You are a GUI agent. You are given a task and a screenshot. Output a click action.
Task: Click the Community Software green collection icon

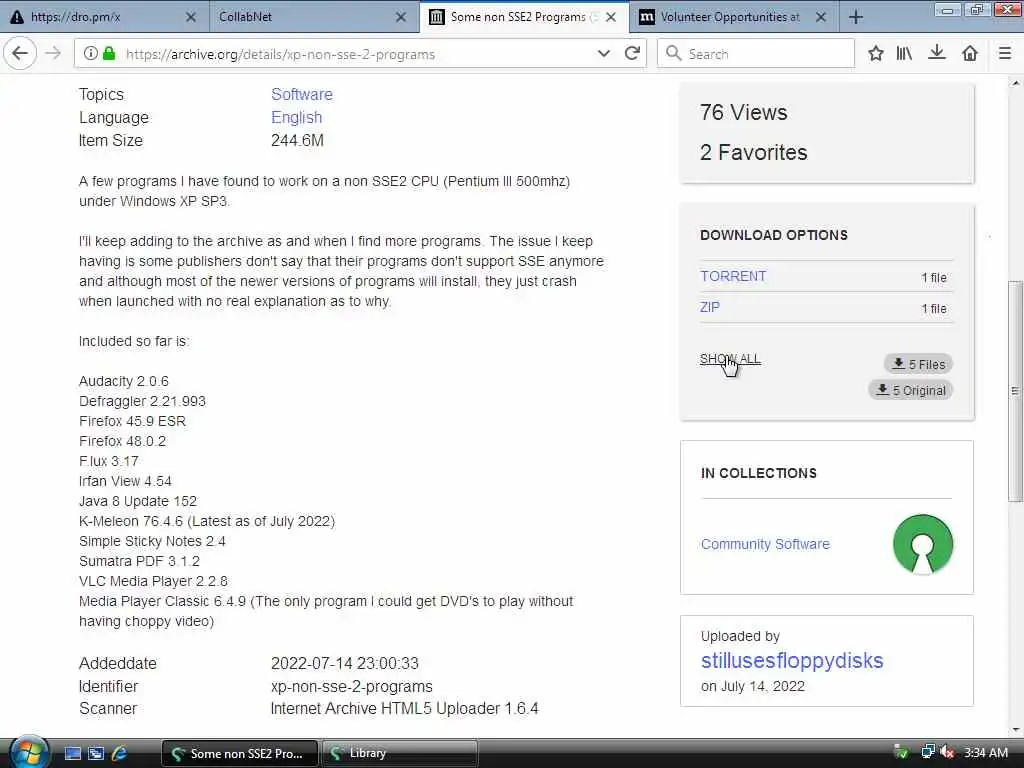pos(923,545)
